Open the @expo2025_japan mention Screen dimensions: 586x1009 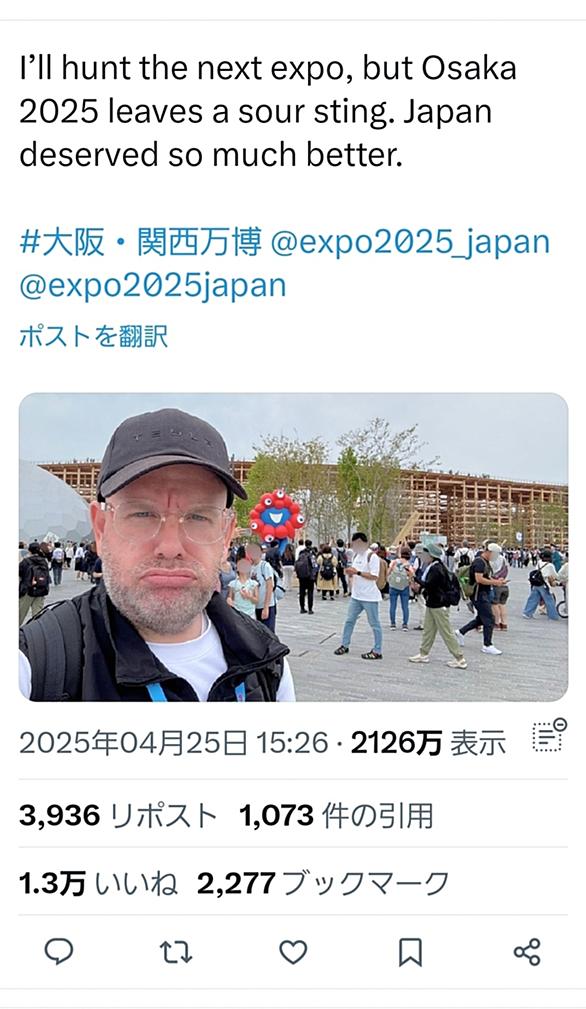click(x=410, y=243)
